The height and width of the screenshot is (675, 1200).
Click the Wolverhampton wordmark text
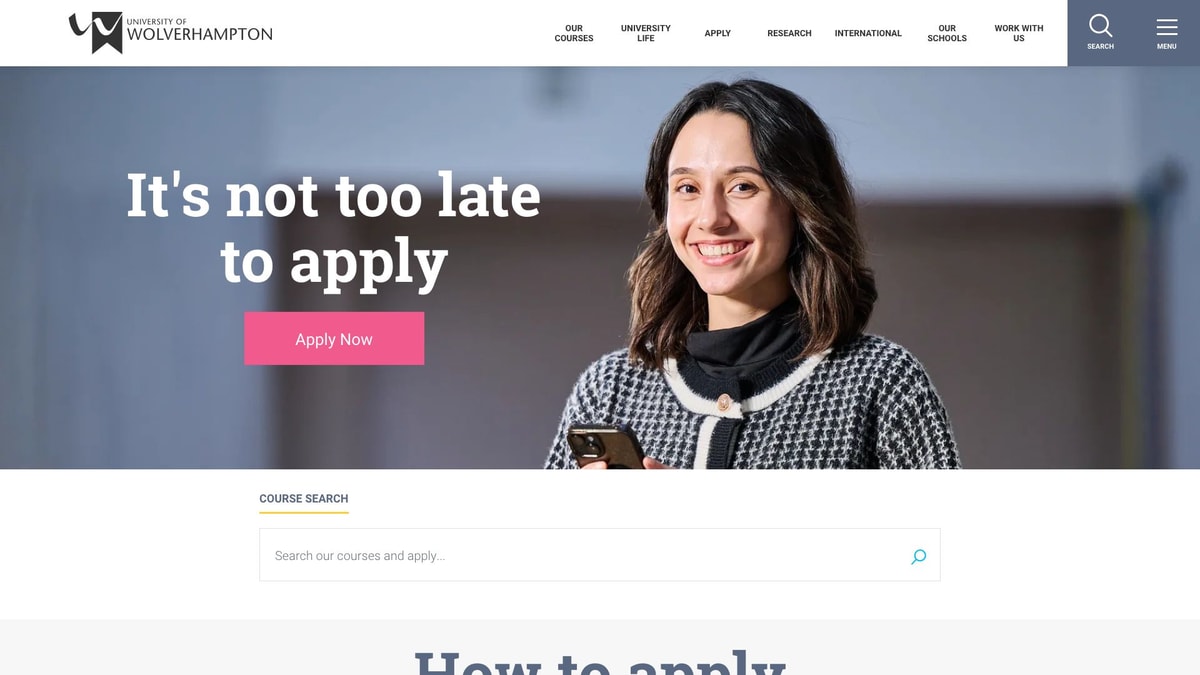200,35
